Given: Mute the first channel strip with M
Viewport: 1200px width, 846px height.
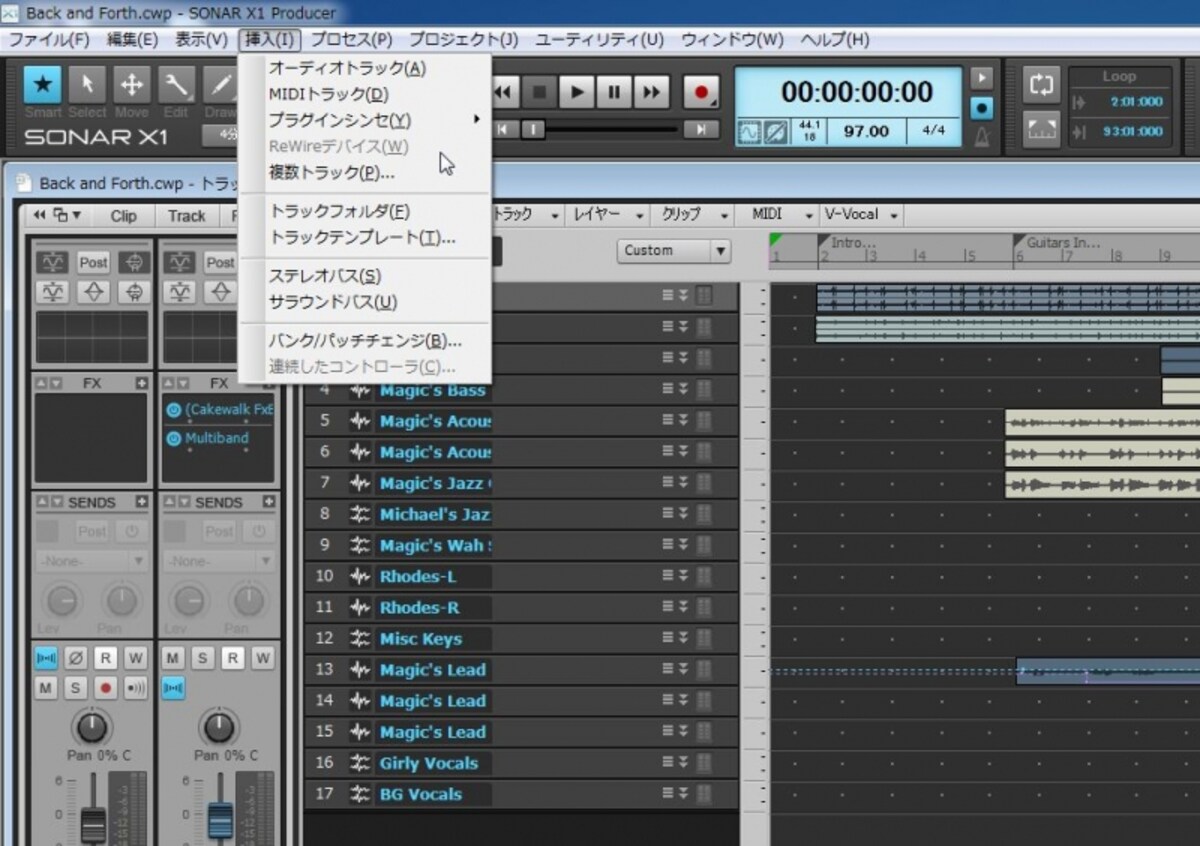Looking at the screenshot, I should (46, 688).
